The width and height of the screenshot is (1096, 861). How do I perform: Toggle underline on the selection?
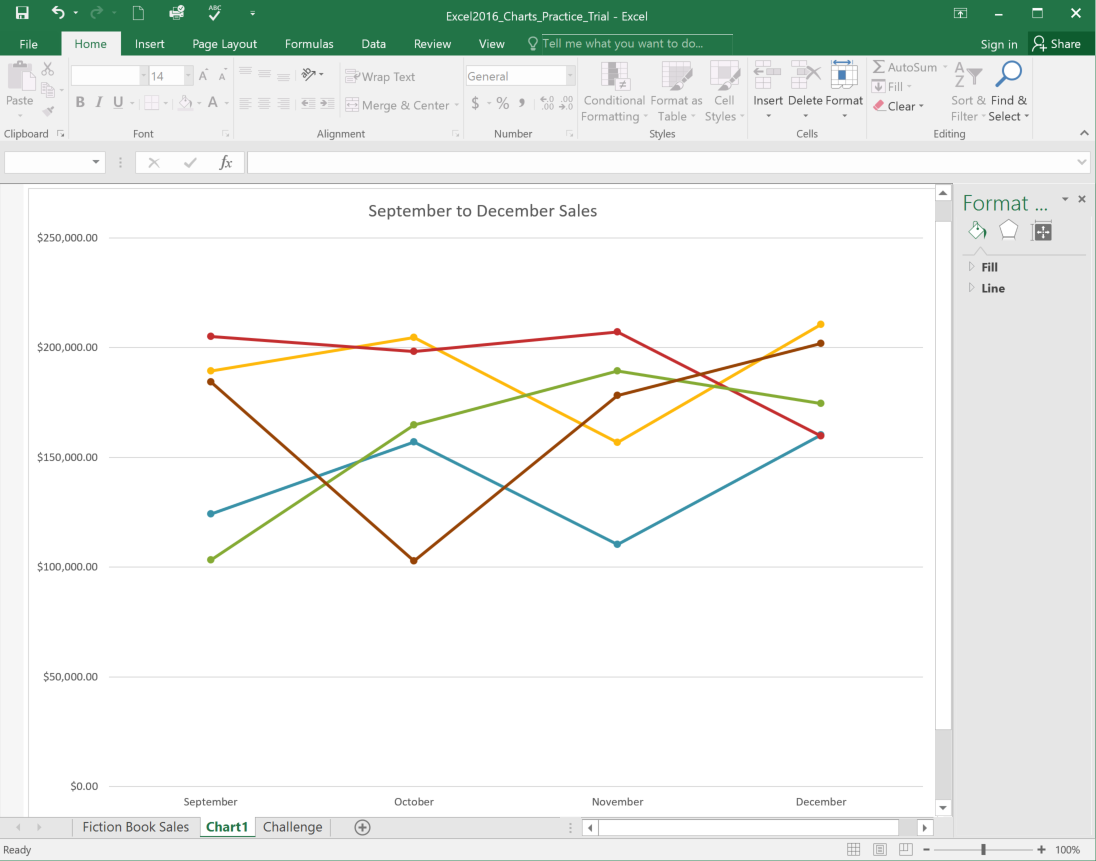[117, 102]
